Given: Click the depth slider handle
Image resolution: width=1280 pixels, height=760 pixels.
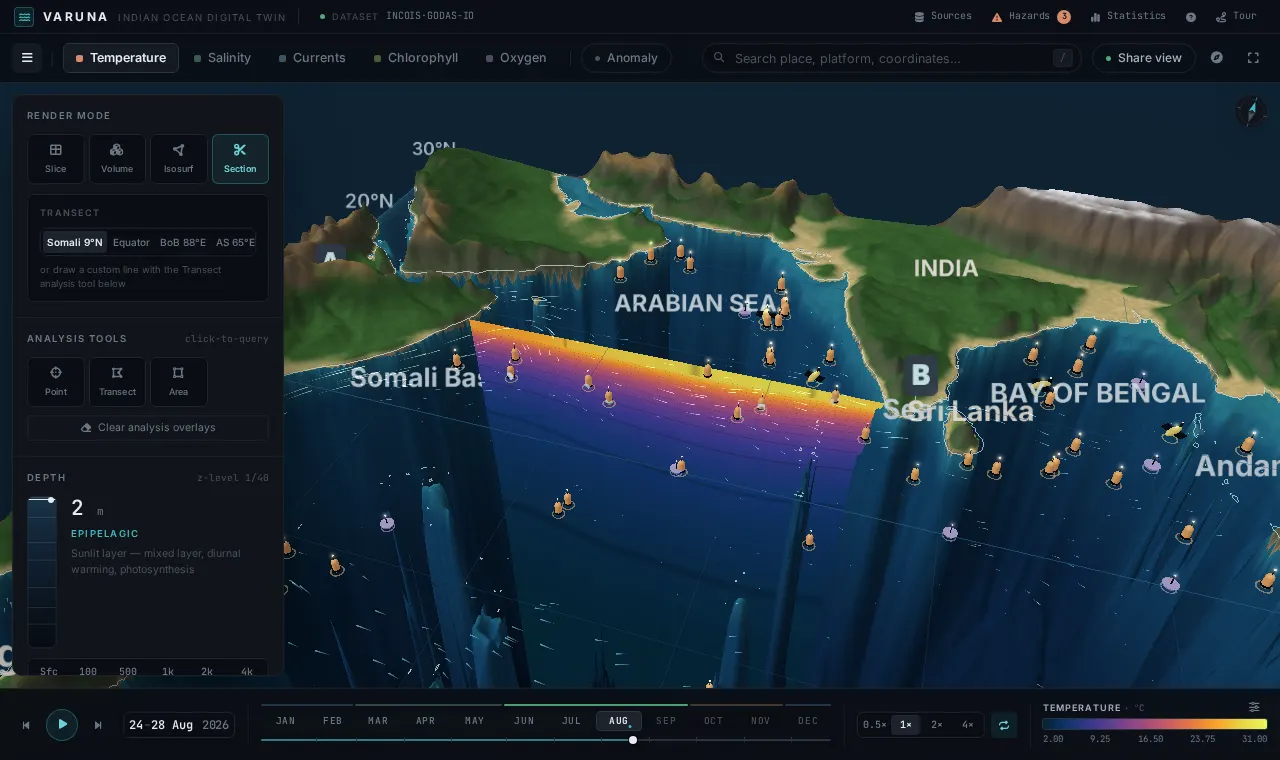Looking at the screenshot, I should coord(51,500).
